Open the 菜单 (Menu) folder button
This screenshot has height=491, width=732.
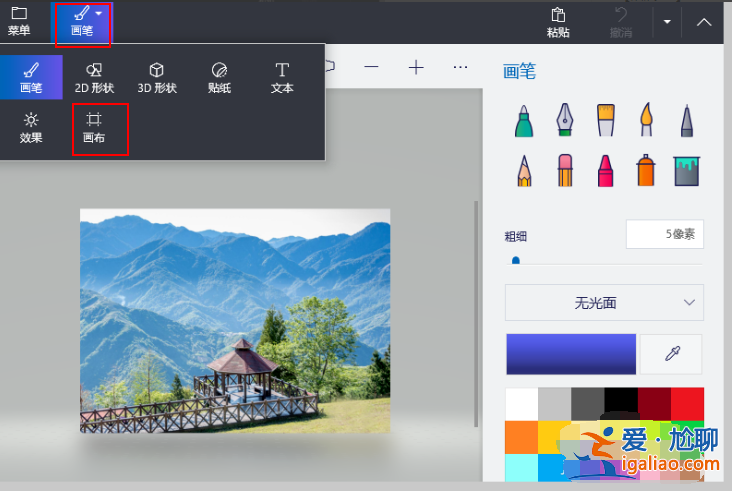19,22
